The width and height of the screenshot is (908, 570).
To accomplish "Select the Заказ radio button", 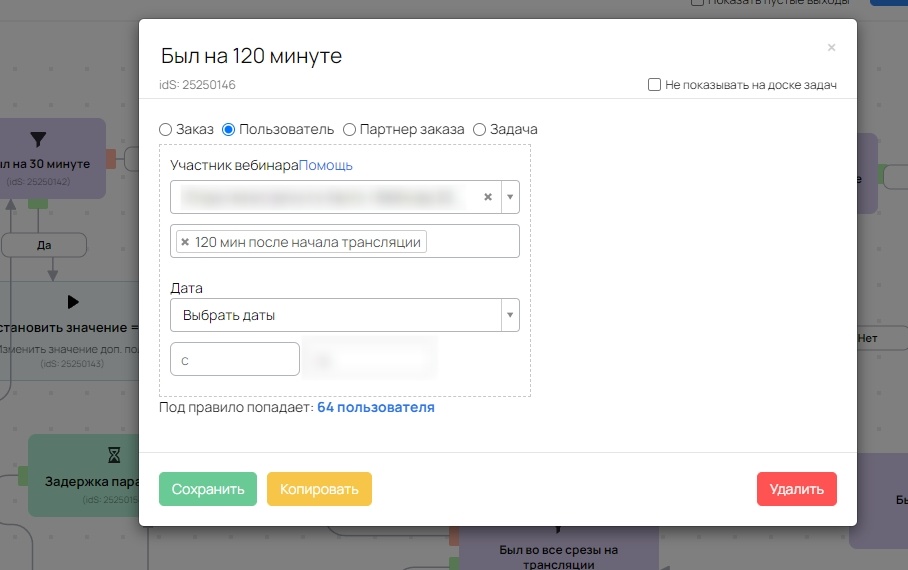I will 166,129.
